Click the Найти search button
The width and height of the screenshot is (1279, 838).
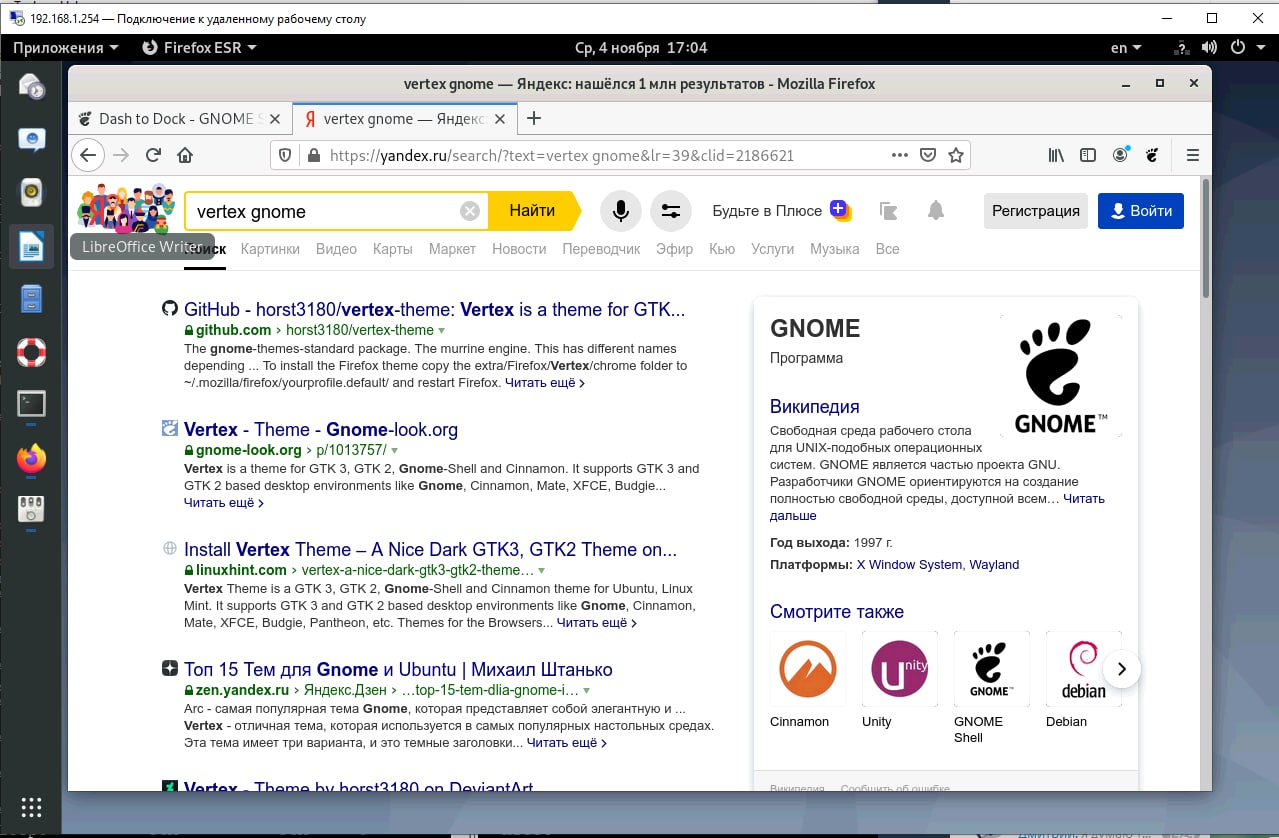point(533,211)
